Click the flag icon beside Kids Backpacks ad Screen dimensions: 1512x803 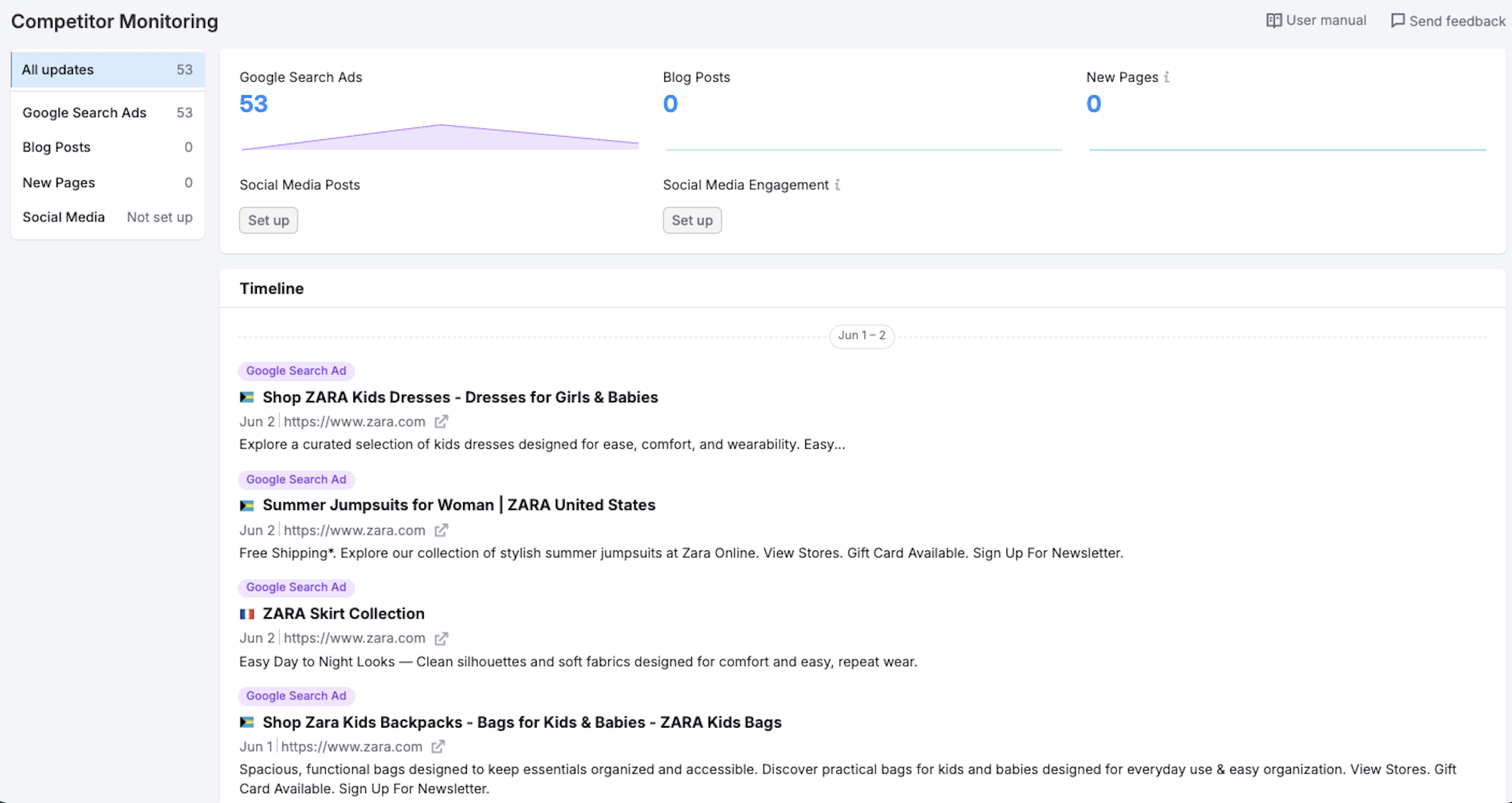point(247,722)
